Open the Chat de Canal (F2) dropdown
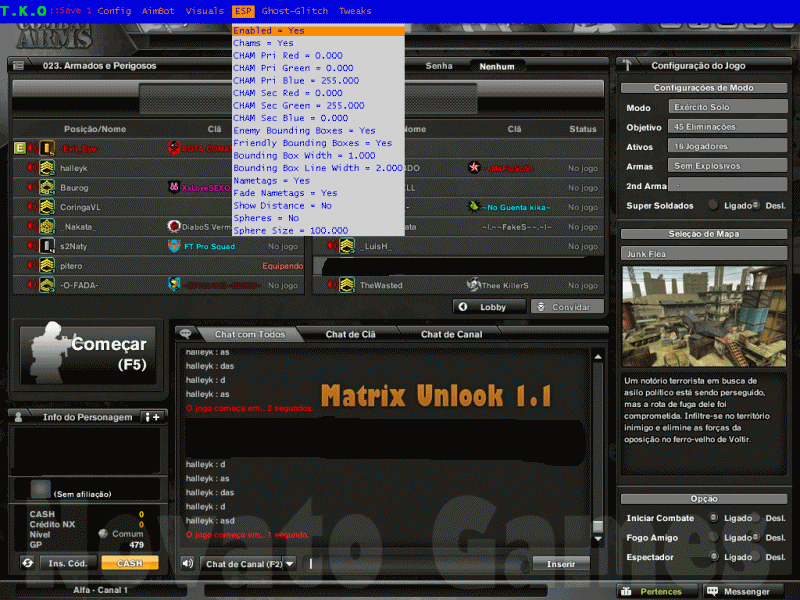This screenshot has width=800, height=600. tap(290, 561)
